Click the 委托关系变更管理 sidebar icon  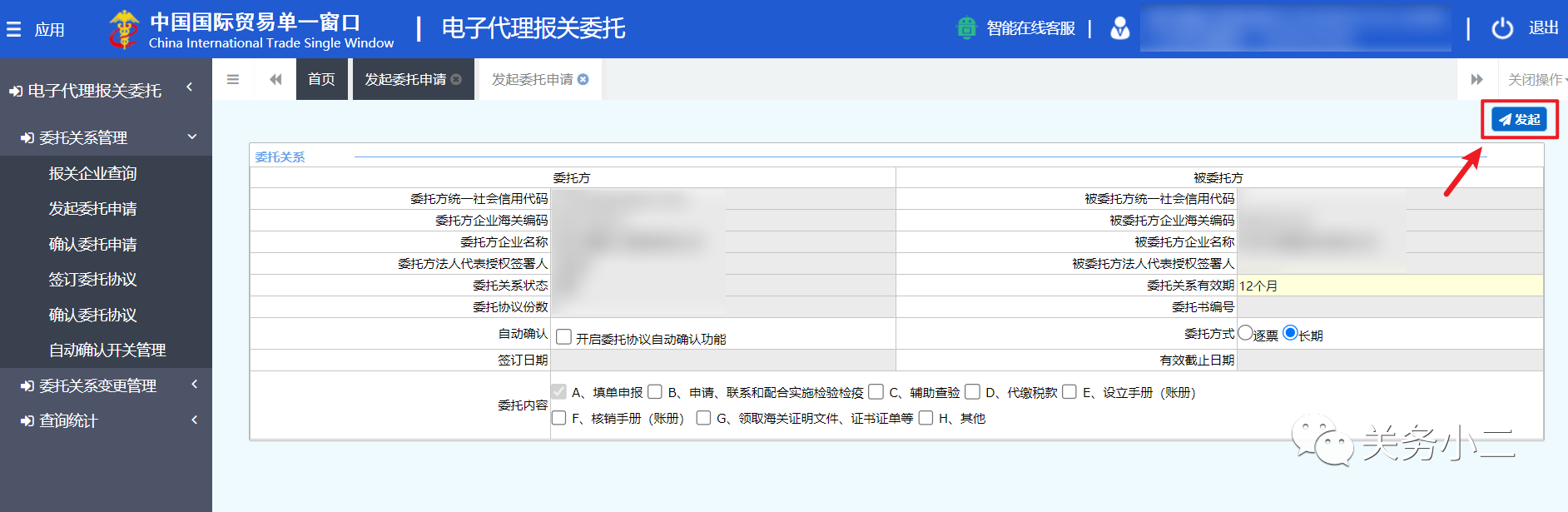(27, 385)
